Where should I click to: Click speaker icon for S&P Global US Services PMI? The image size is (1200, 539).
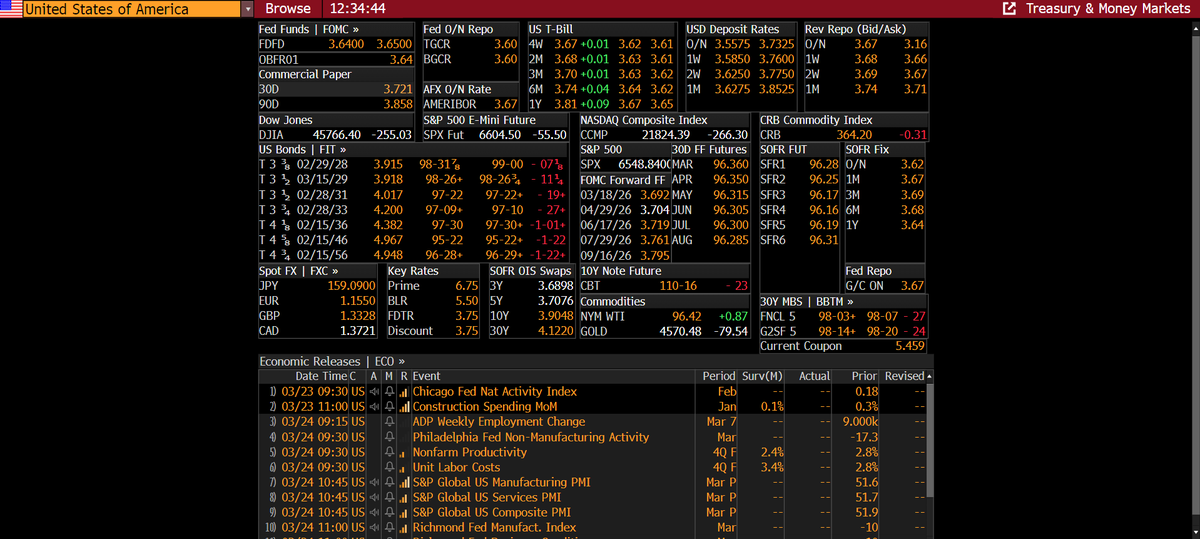pos(374,497)
